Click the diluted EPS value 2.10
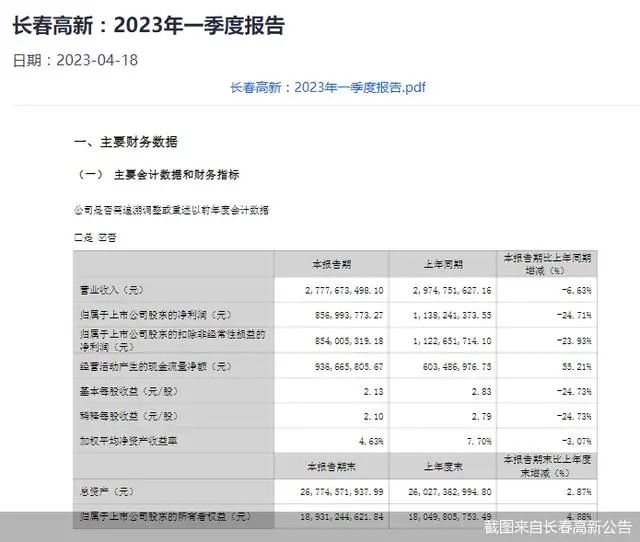This screenshot has width=640, height=542. [373, 417]
